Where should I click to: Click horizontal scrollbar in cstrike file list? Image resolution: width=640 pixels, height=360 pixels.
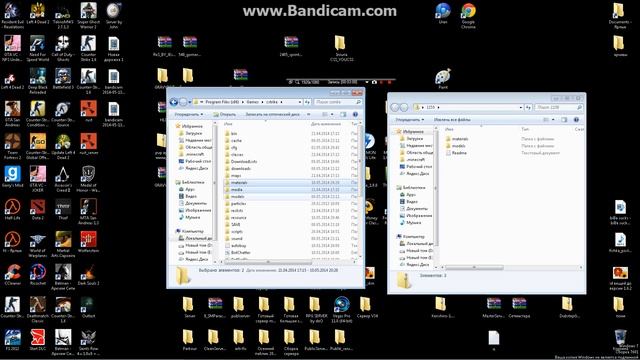tap(269, 262)
